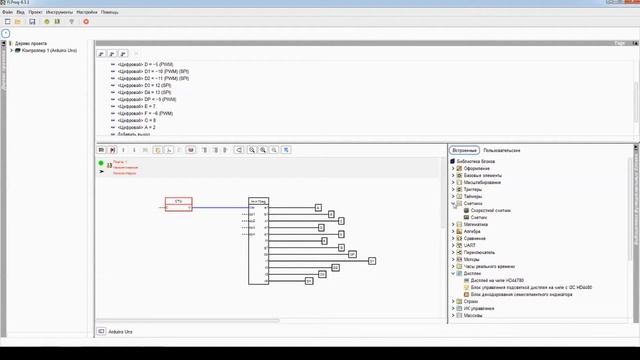The width and height of the screenshot is (640, 360).
Task: Switch to the Пользовательские library tab
Action: (502, 151)
